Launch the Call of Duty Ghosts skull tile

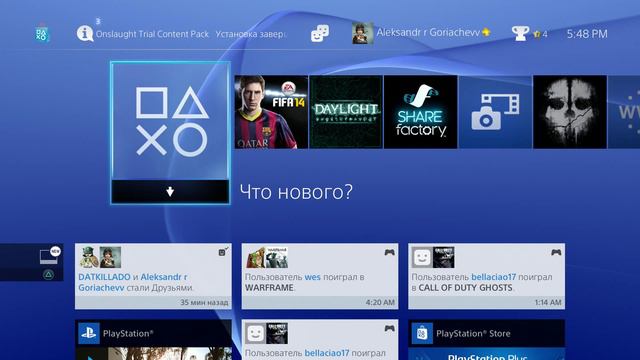coord(570,112)
